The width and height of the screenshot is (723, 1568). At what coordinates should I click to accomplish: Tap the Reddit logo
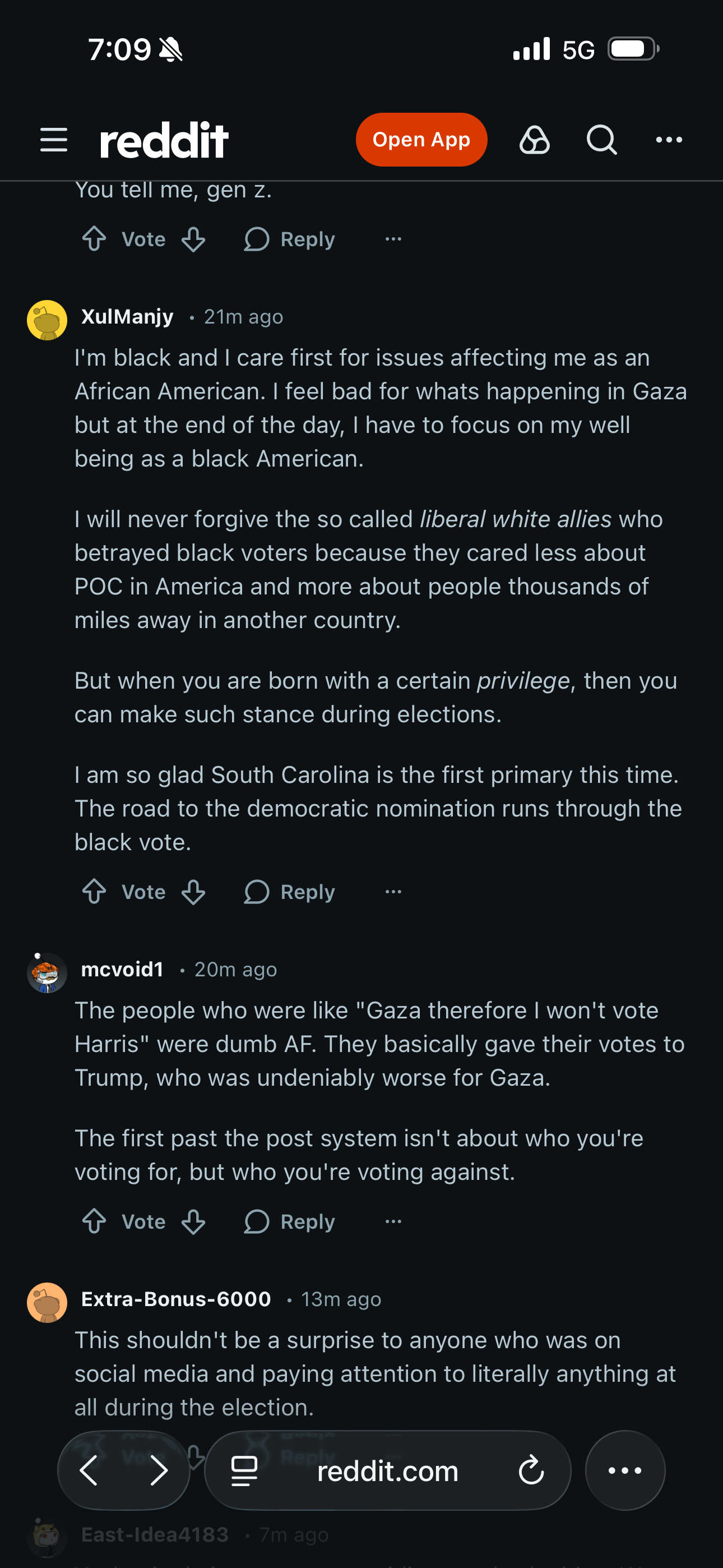(164, 140)
